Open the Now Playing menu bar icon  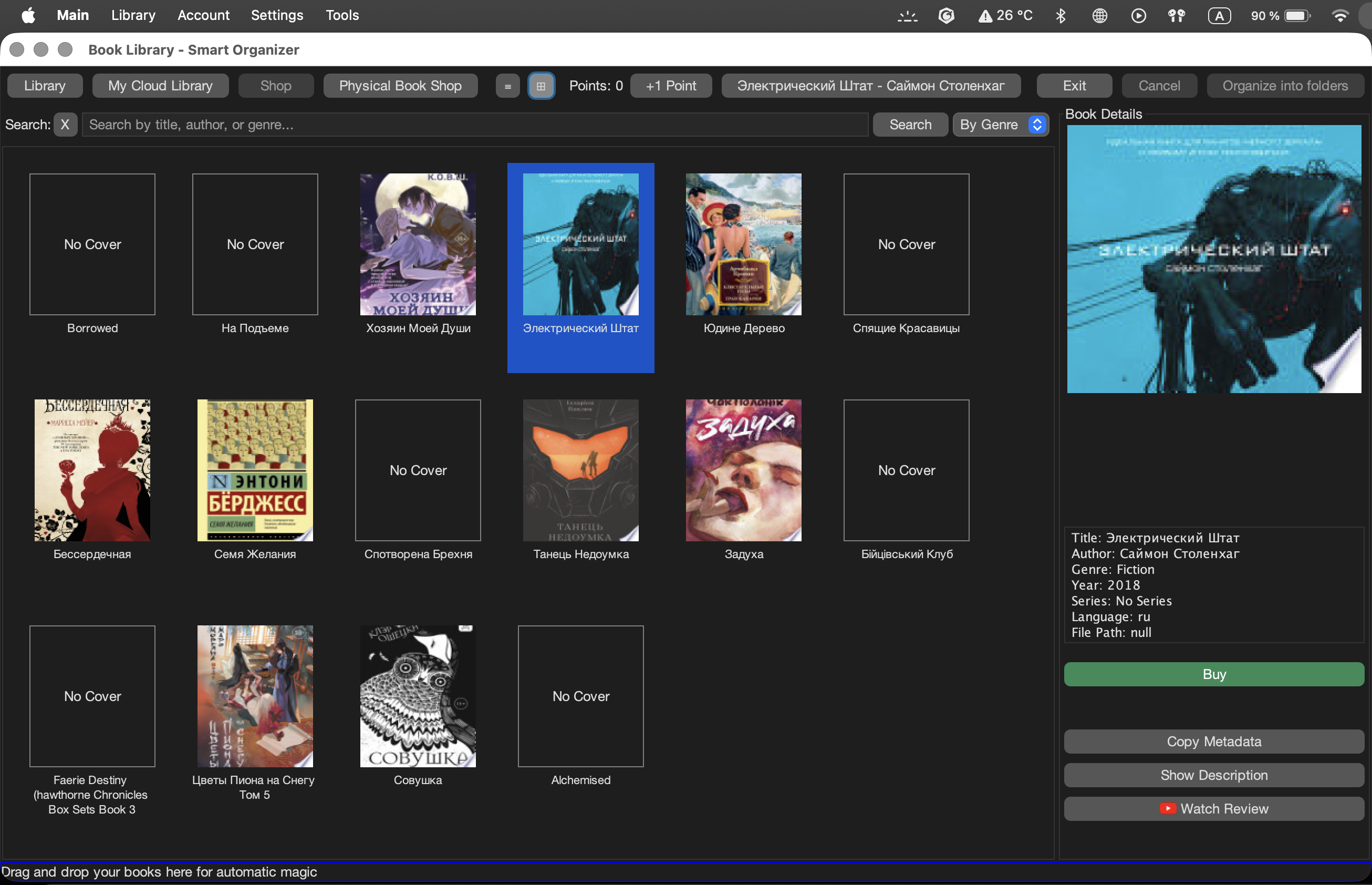(x=1138, y=16)
